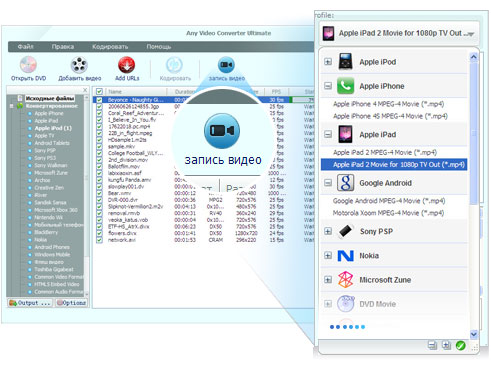Image resolution: width=491 pixels, height=379 pixels.
Task: Click the Open DVD disc icon
Action: pyautogui.click(x=28, y=64)
